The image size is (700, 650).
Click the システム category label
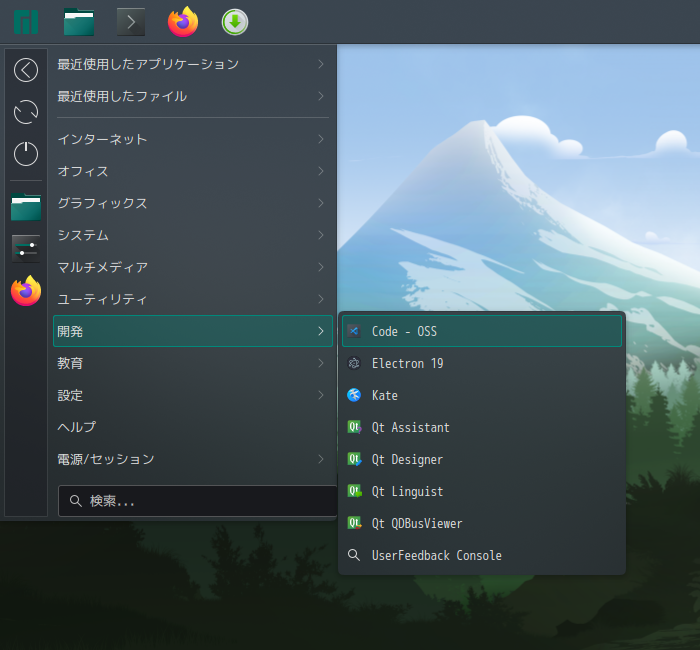coord(83,235)
